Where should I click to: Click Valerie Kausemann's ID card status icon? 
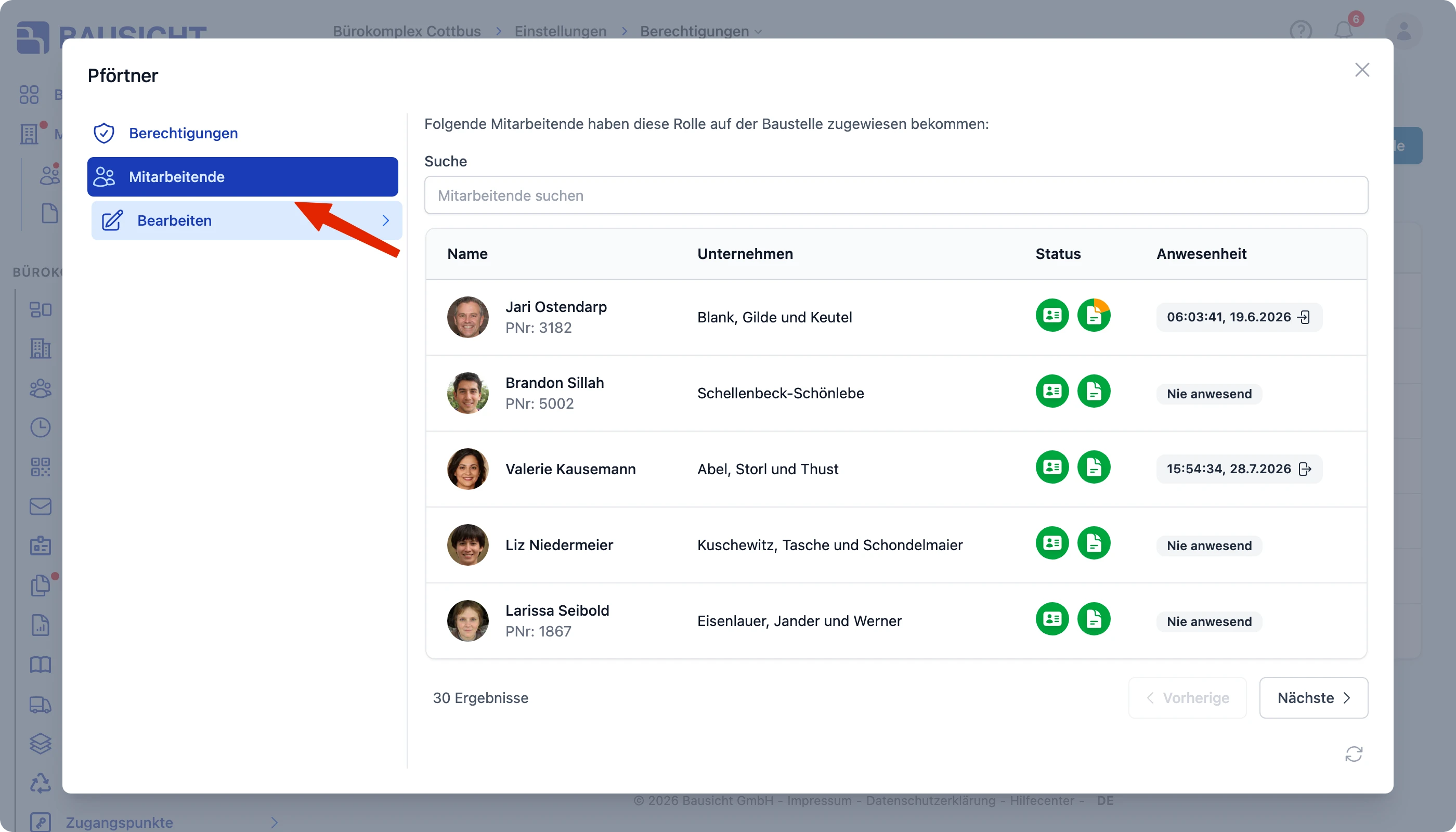[1052, 467]
